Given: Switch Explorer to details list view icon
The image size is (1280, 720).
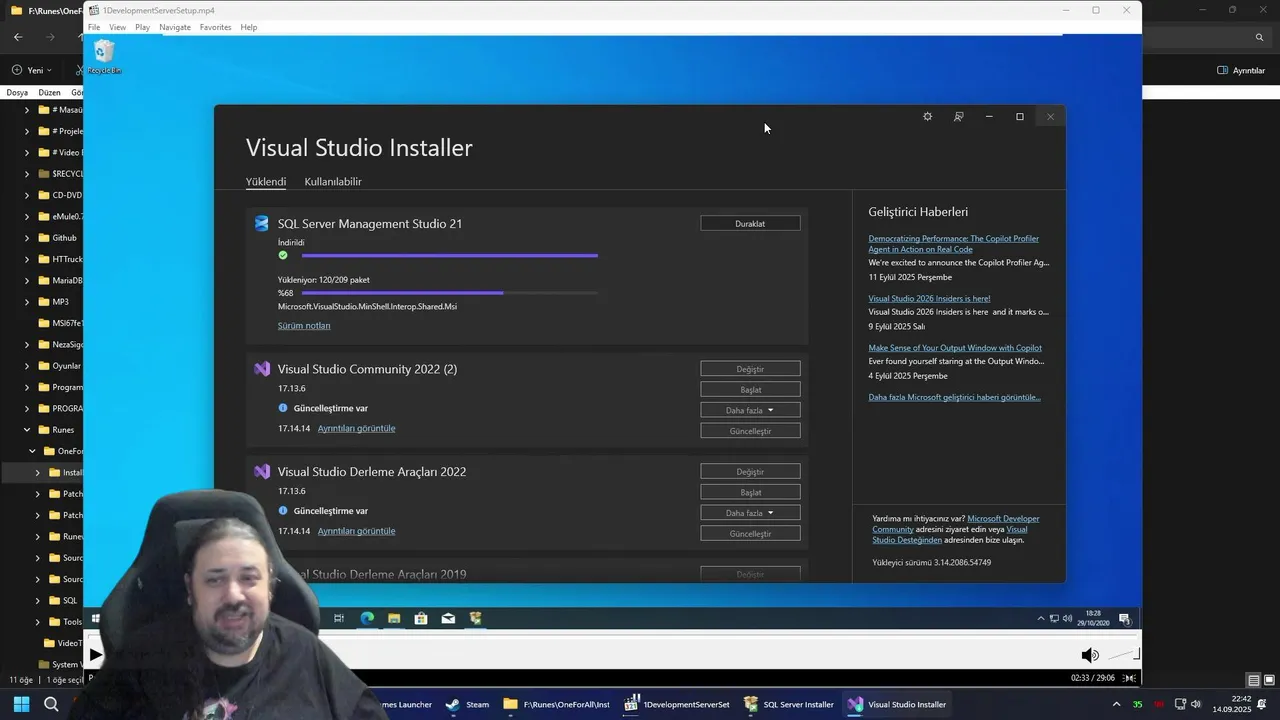Looking at the screenshot, I should click(x=1254, y=680).
